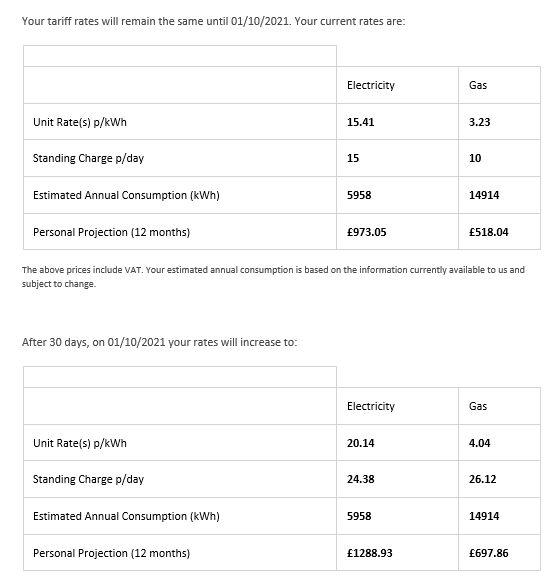Image resolution: width=551 pixels, height=579 pixels.
Task: Click the current electricity unit rate 15.41
Action: click(x=360, y=122)
